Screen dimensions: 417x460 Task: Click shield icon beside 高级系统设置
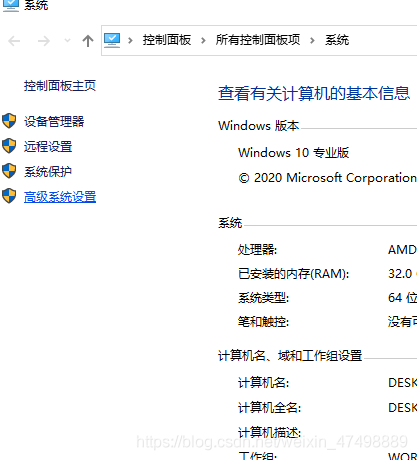pyautogui.click(x=9, y=196)
